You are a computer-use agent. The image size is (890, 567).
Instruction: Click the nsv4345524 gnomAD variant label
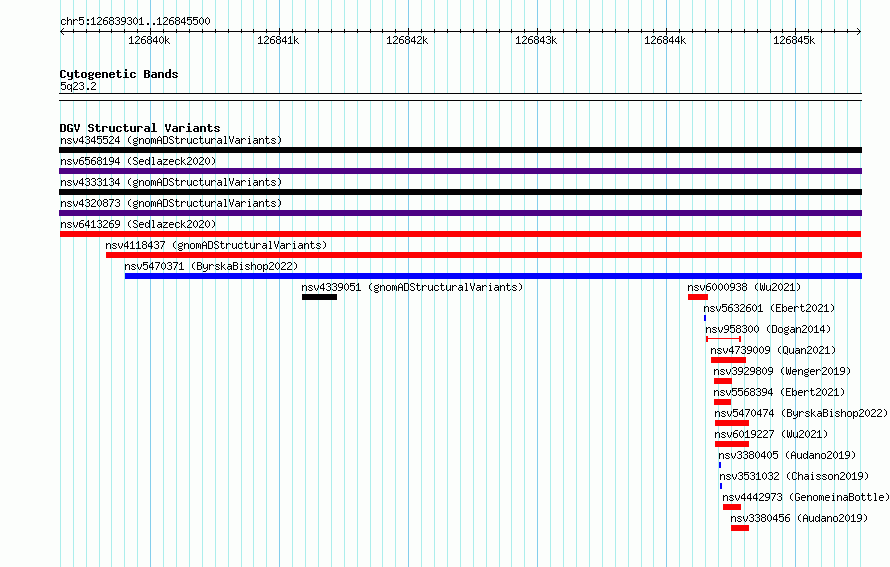(171, 140)
